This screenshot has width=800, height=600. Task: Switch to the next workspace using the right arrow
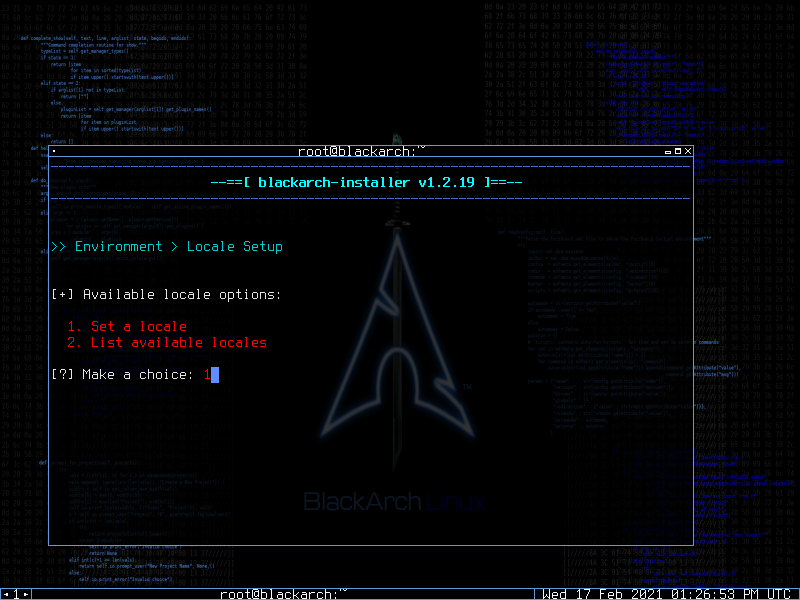point(26,594)
